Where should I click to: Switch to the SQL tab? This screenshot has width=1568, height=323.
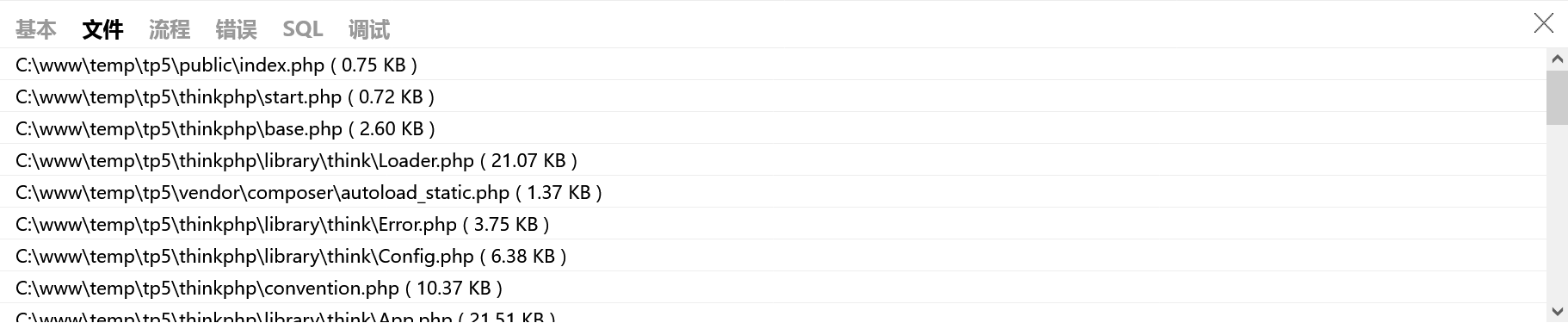[303, 29]
